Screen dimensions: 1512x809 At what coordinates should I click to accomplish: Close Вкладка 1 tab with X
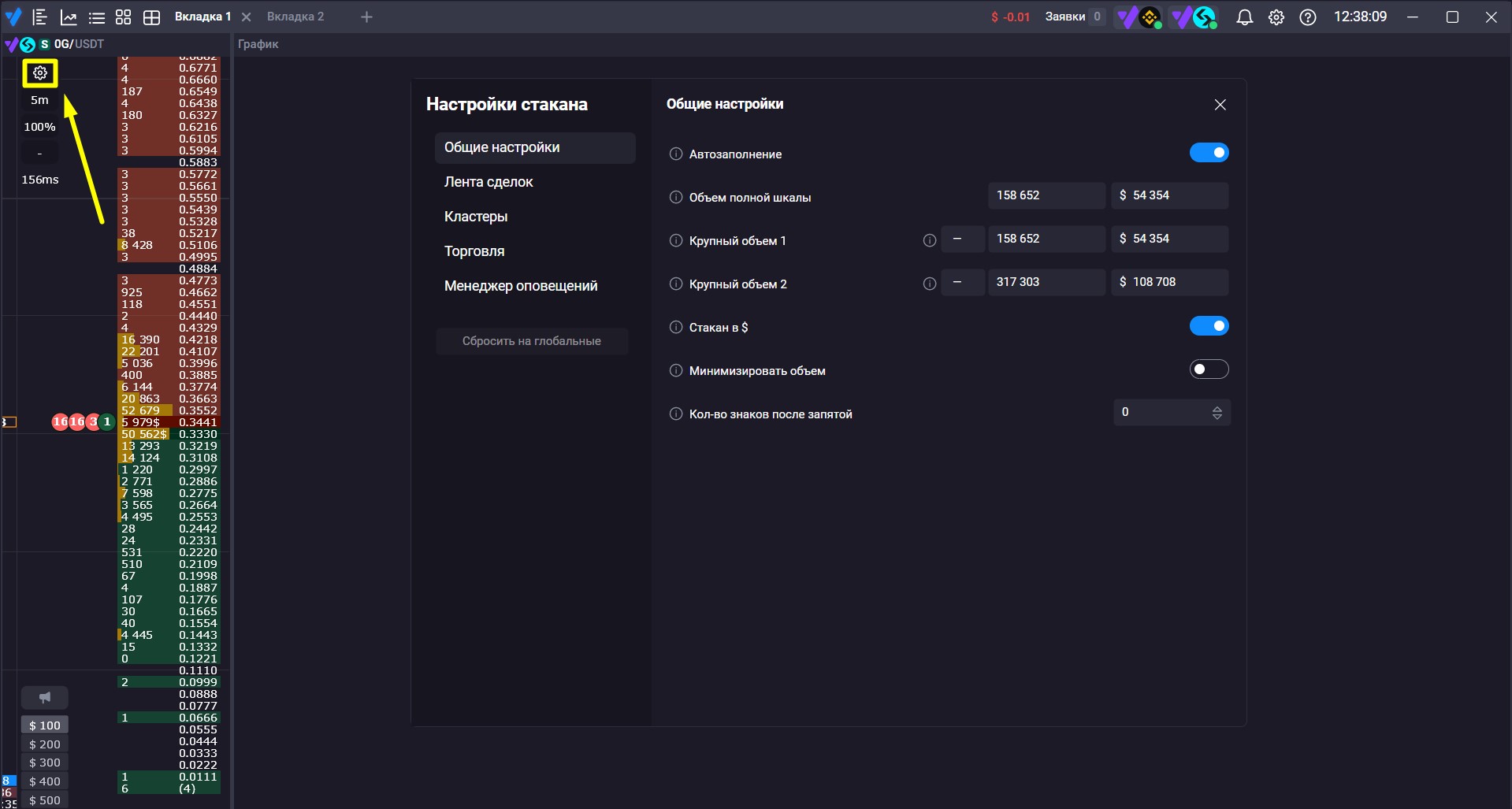point(246,17)
